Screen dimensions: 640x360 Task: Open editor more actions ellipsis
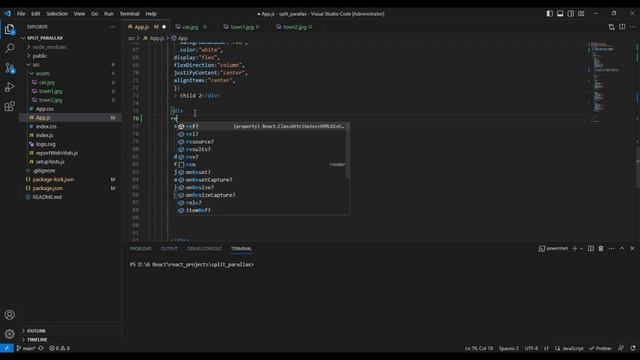(x=632, y=27)
